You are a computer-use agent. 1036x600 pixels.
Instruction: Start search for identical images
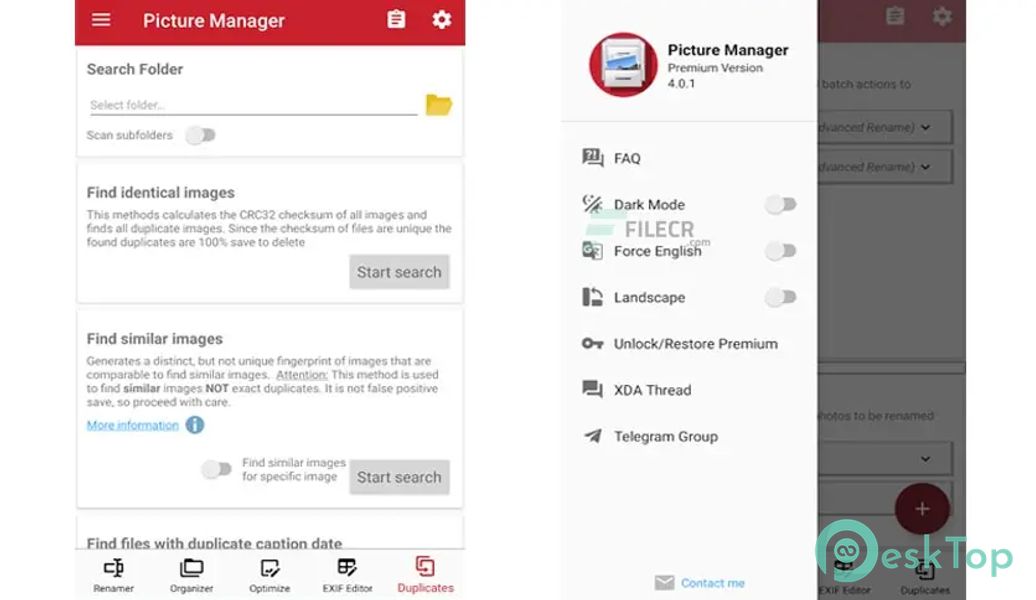(399, 272)
